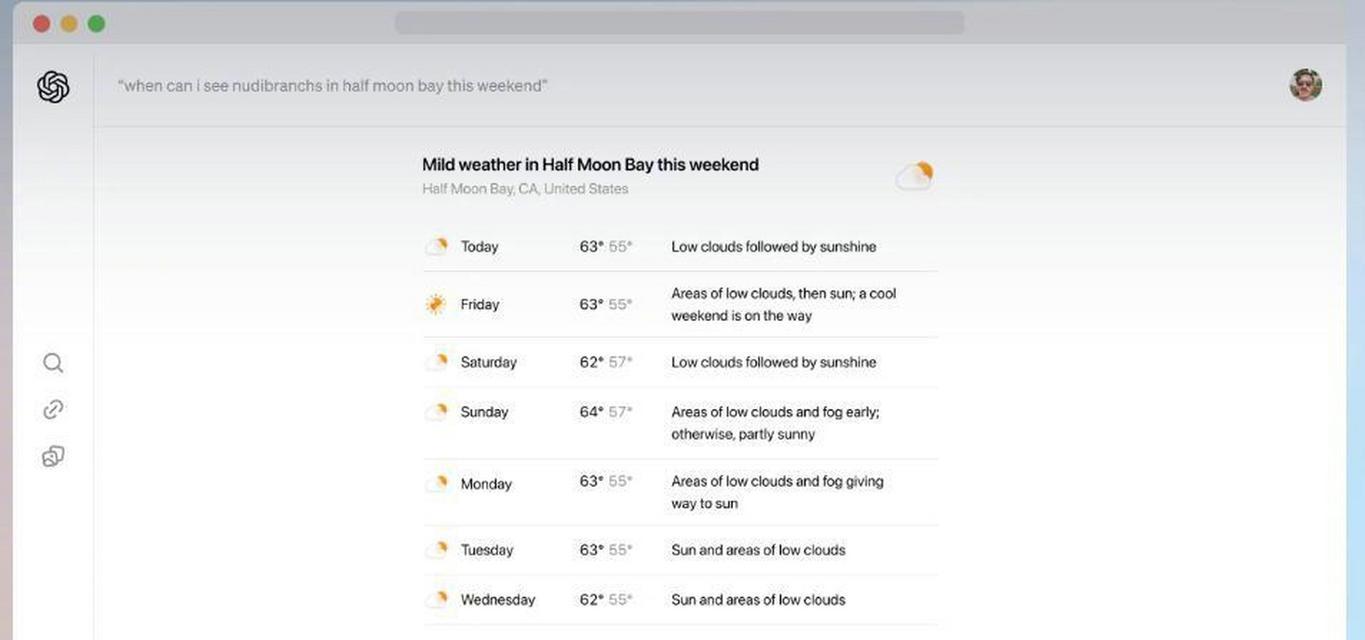This screenshot has width=1365, height=640.
Task: Click the yellow window minimize button
Action: 69,23
